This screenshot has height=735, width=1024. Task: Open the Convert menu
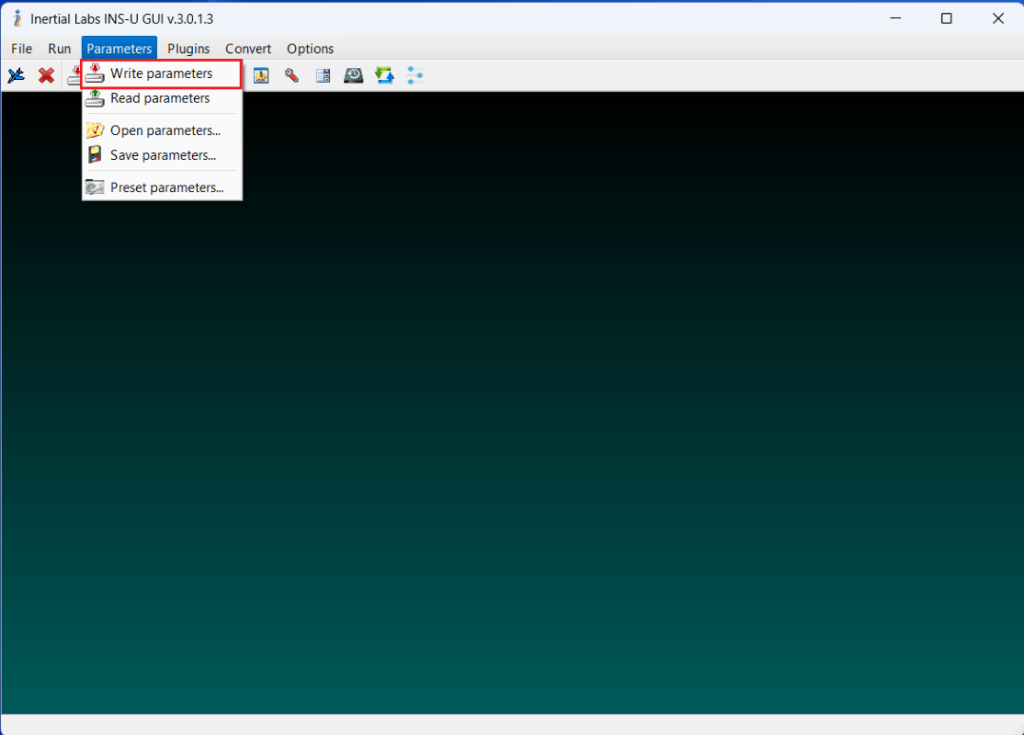pyautogui.click(x=248, y=48)
